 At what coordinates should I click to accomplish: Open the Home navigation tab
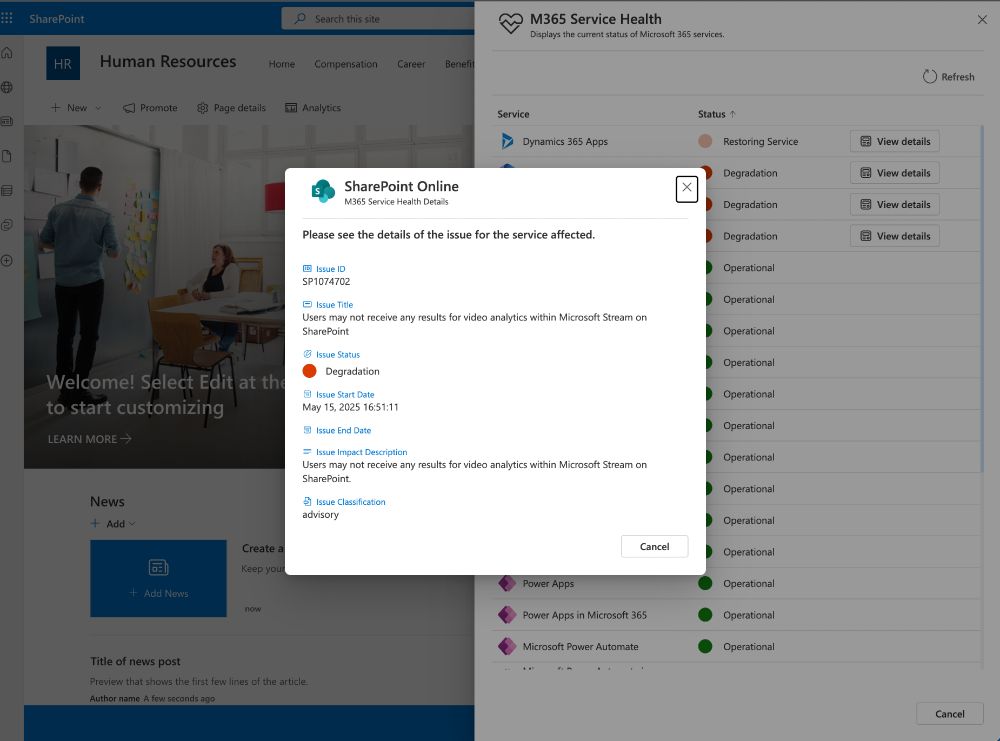pyautogui.click(x=281, y=64)
